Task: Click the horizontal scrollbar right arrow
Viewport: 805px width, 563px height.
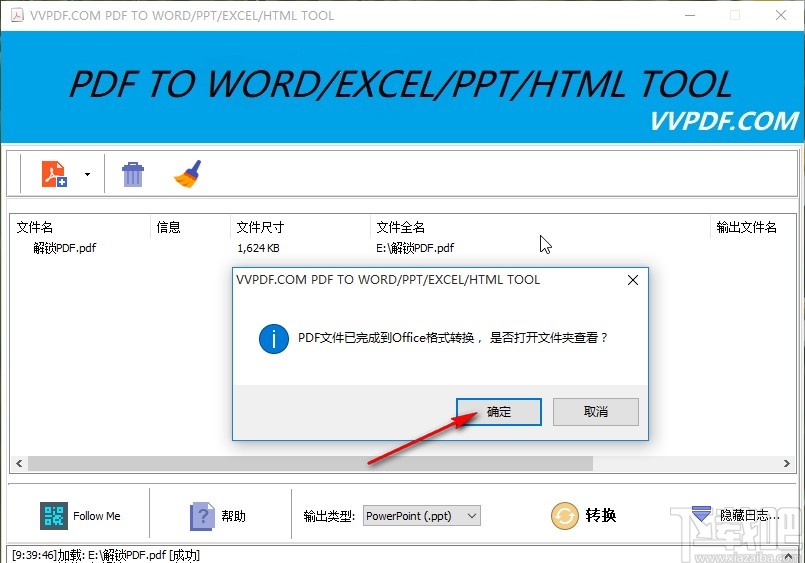Action: pyautogui.click(x=787, y=463)
